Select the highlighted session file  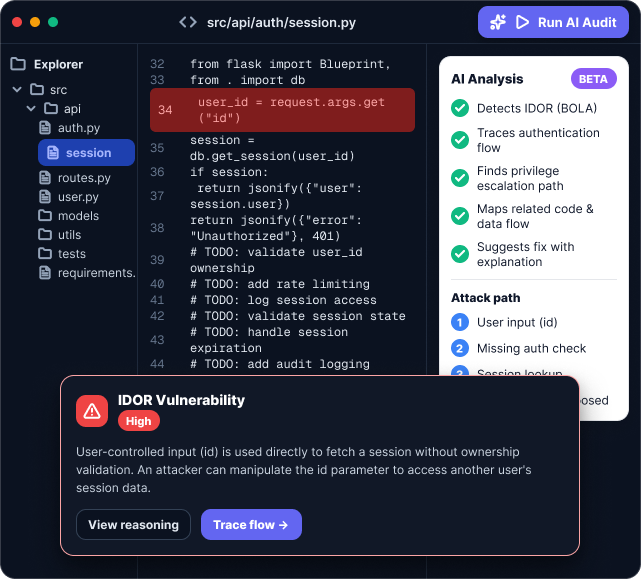[x=86, y=153]
